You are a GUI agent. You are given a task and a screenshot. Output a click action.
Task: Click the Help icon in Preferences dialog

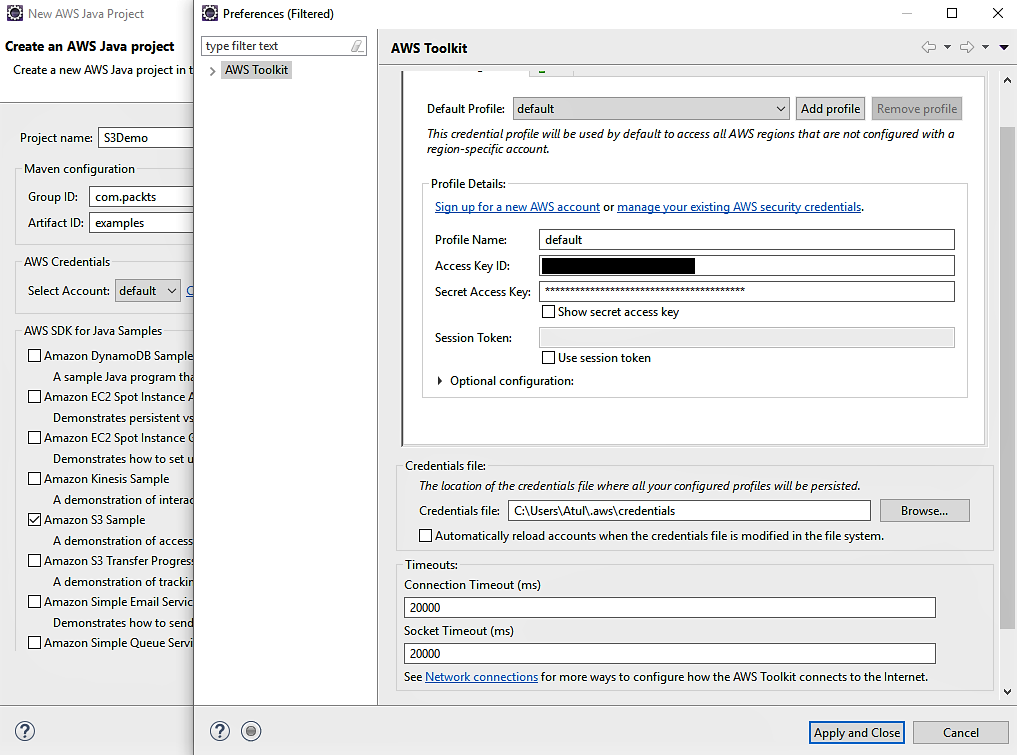[220, 731]
